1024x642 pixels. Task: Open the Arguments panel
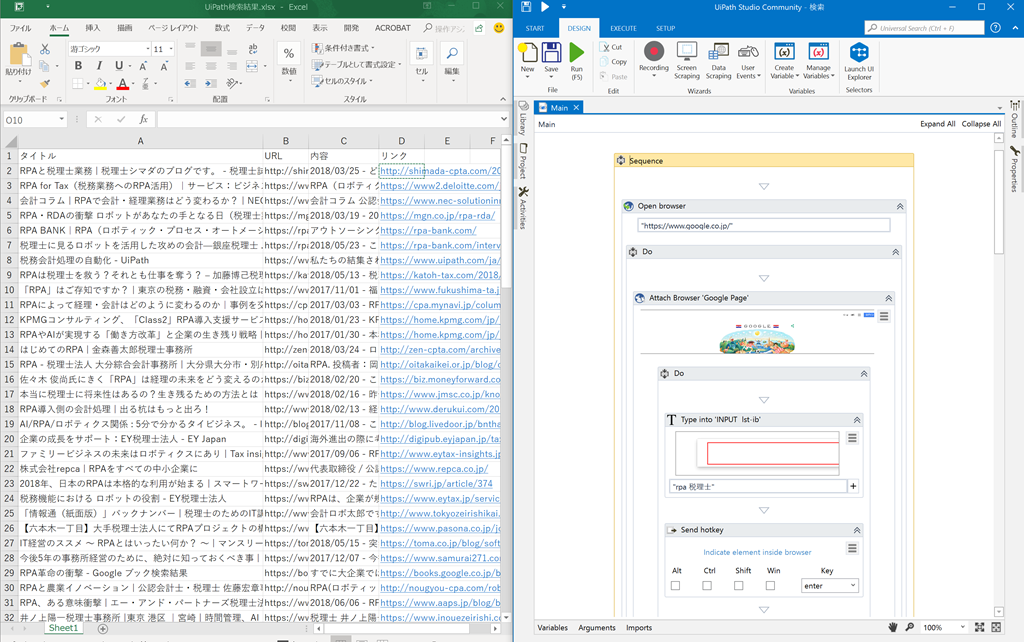597,628
